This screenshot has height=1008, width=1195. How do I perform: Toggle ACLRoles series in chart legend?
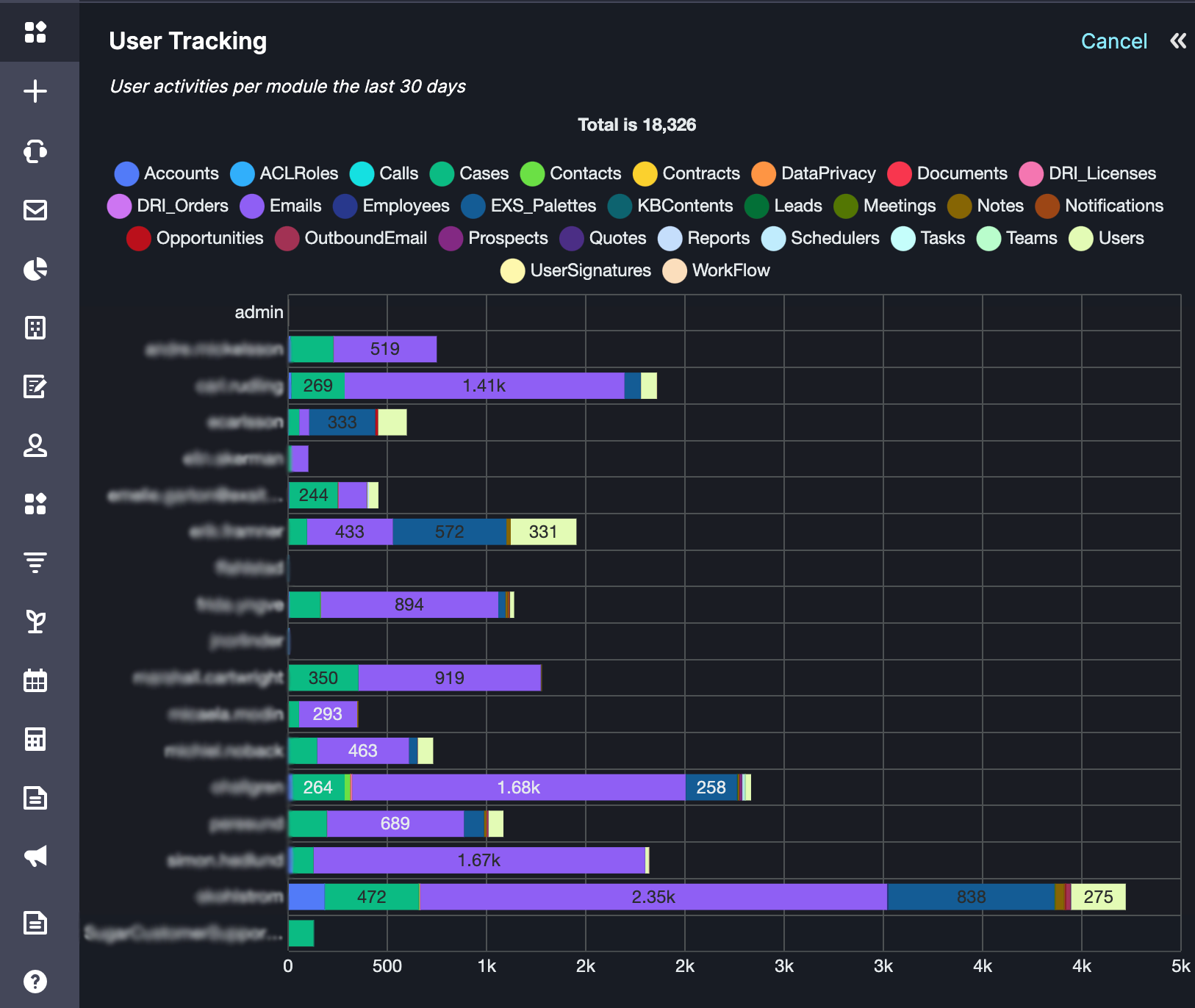click(284, 173)
